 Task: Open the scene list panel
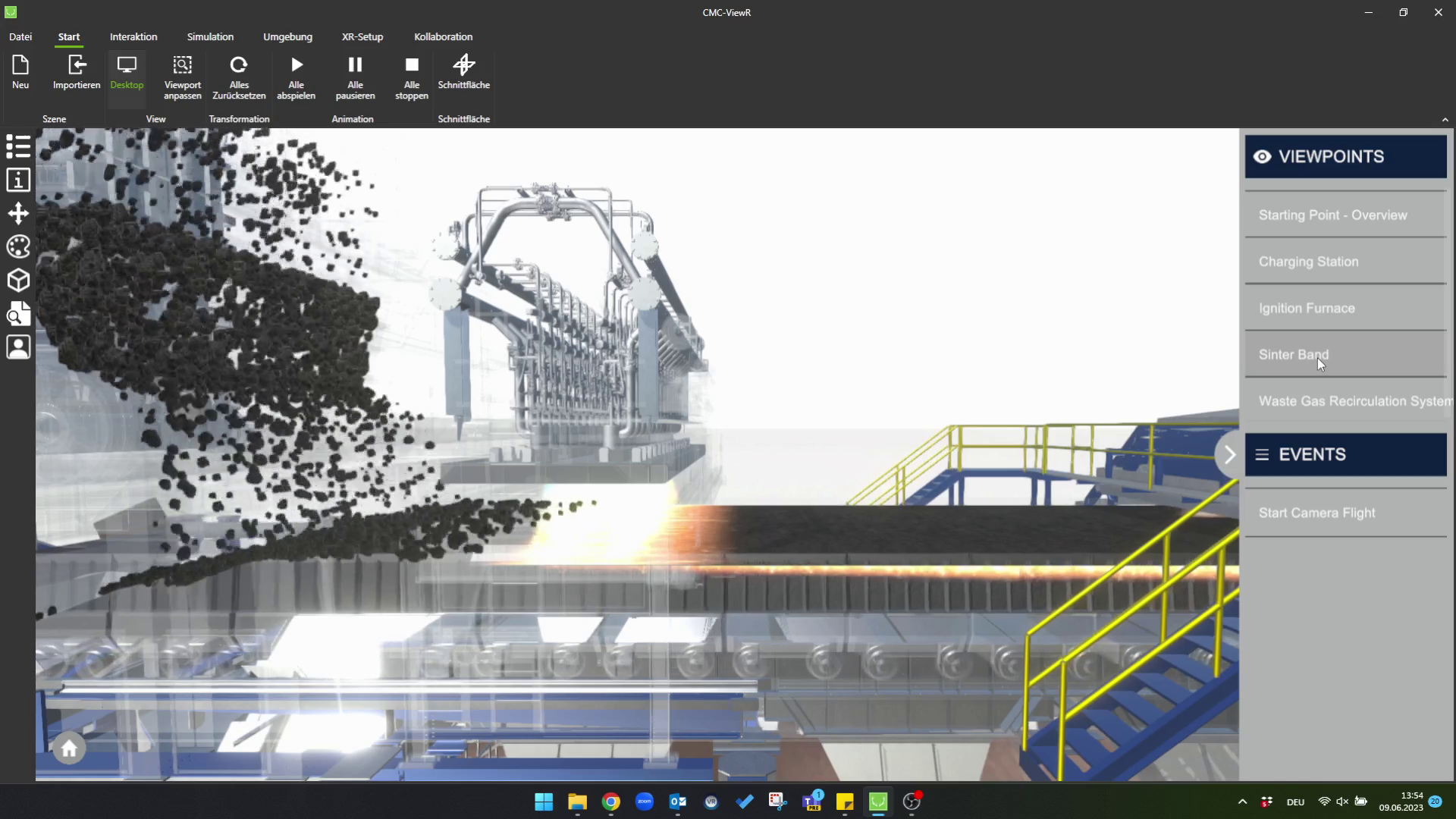pos(18,146)
